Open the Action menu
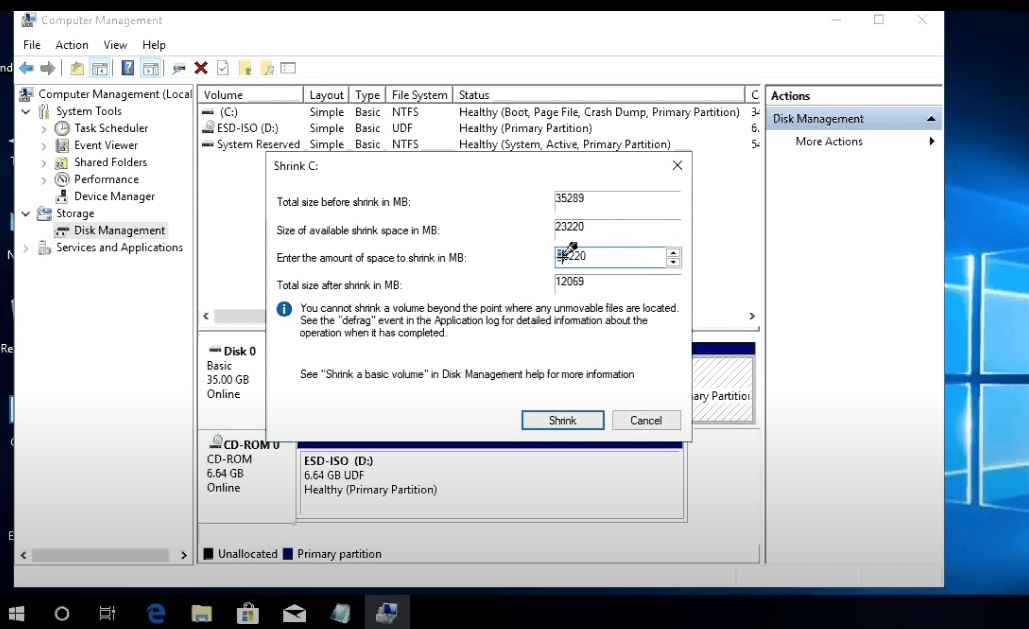The height and width of the screenshot is (629, 1029). (72, 45)
